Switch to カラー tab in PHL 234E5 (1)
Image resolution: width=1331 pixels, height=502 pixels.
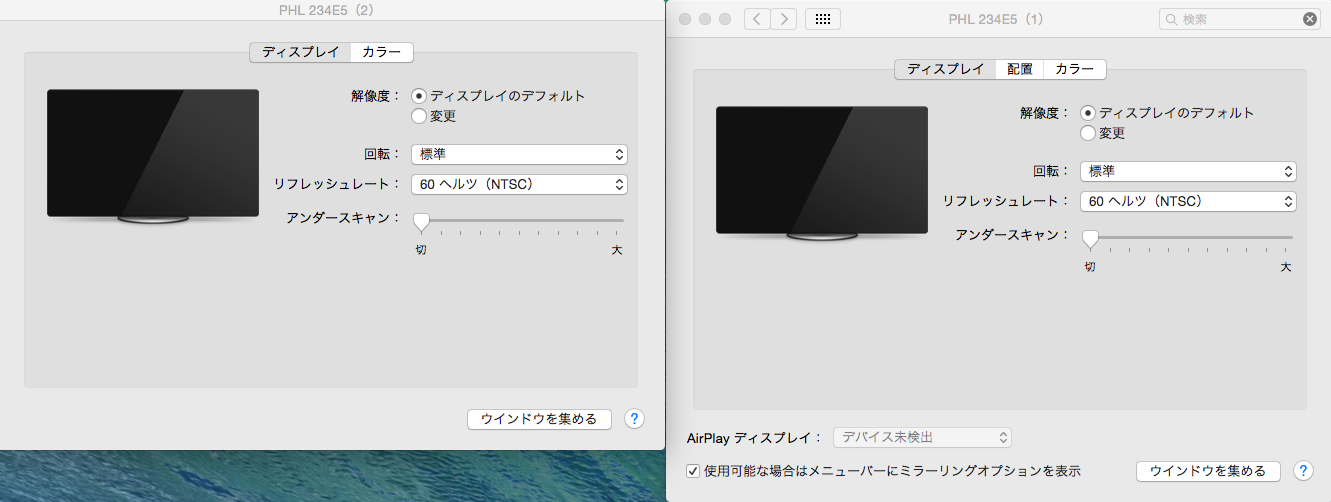1075,69
